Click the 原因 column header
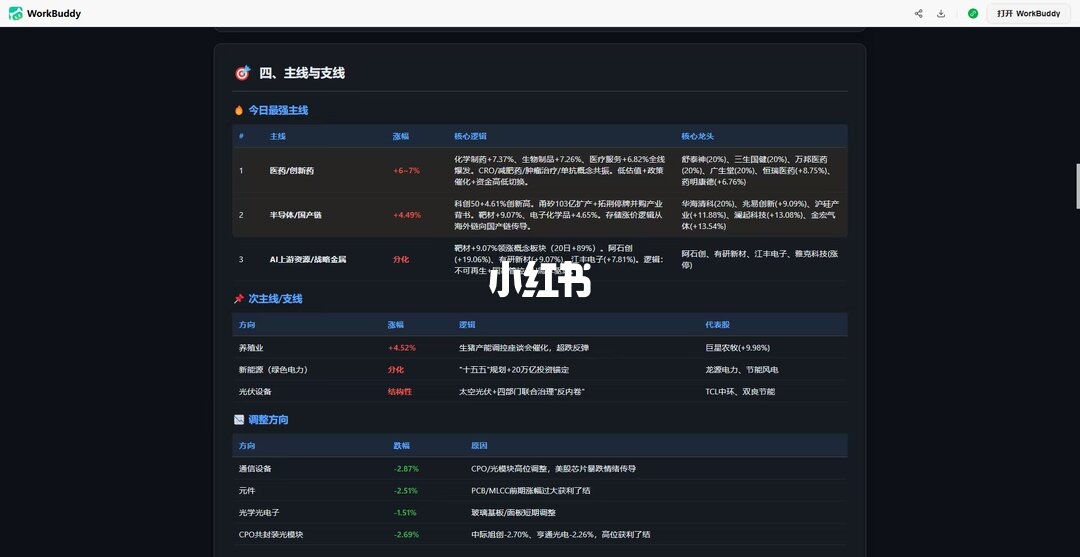 (479, 445)
